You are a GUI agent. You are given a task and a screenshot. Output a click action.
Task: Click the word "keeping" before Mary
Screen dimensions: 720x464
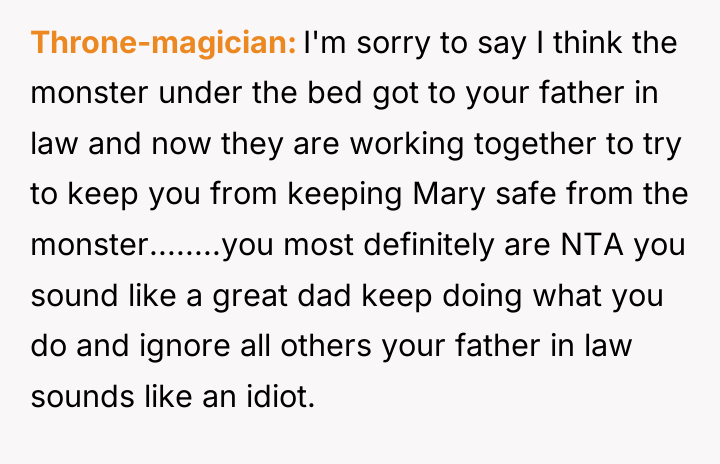(x=345, y=195)
